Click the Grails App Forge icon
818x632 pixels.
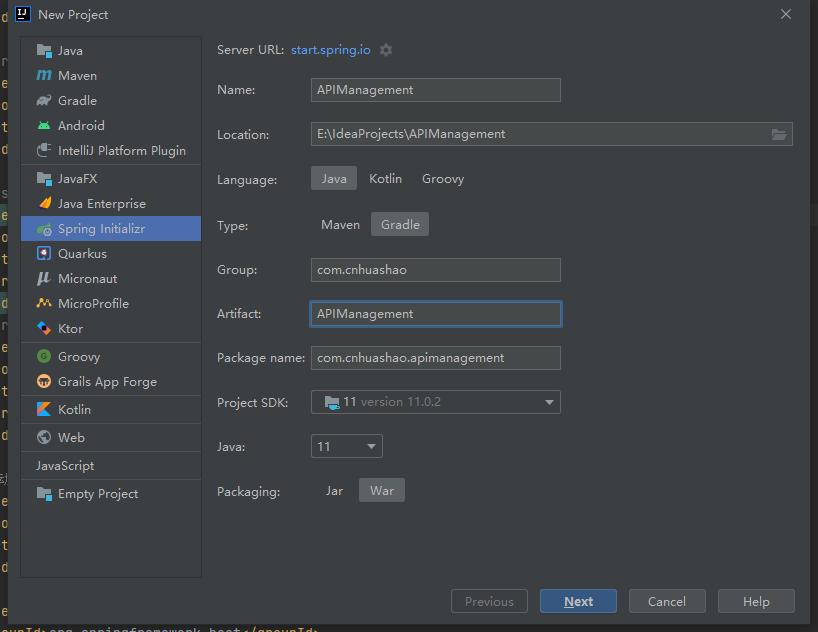point(44,381)
